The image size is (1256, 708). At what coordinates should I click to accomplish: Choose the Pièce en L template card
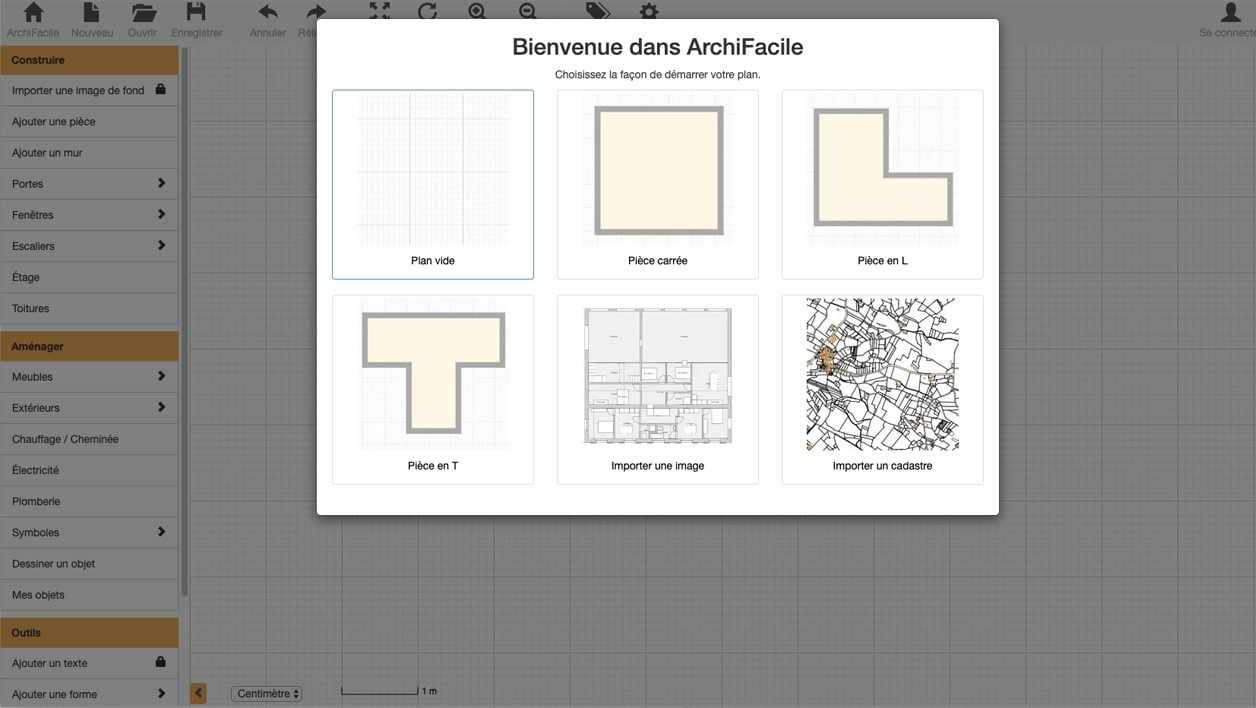tap(883, 184)
